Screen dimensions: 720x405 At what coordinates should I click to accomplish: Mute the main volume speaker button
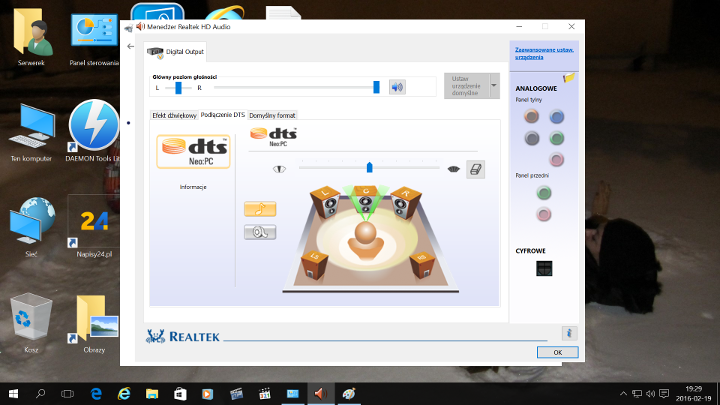[397, 87]
